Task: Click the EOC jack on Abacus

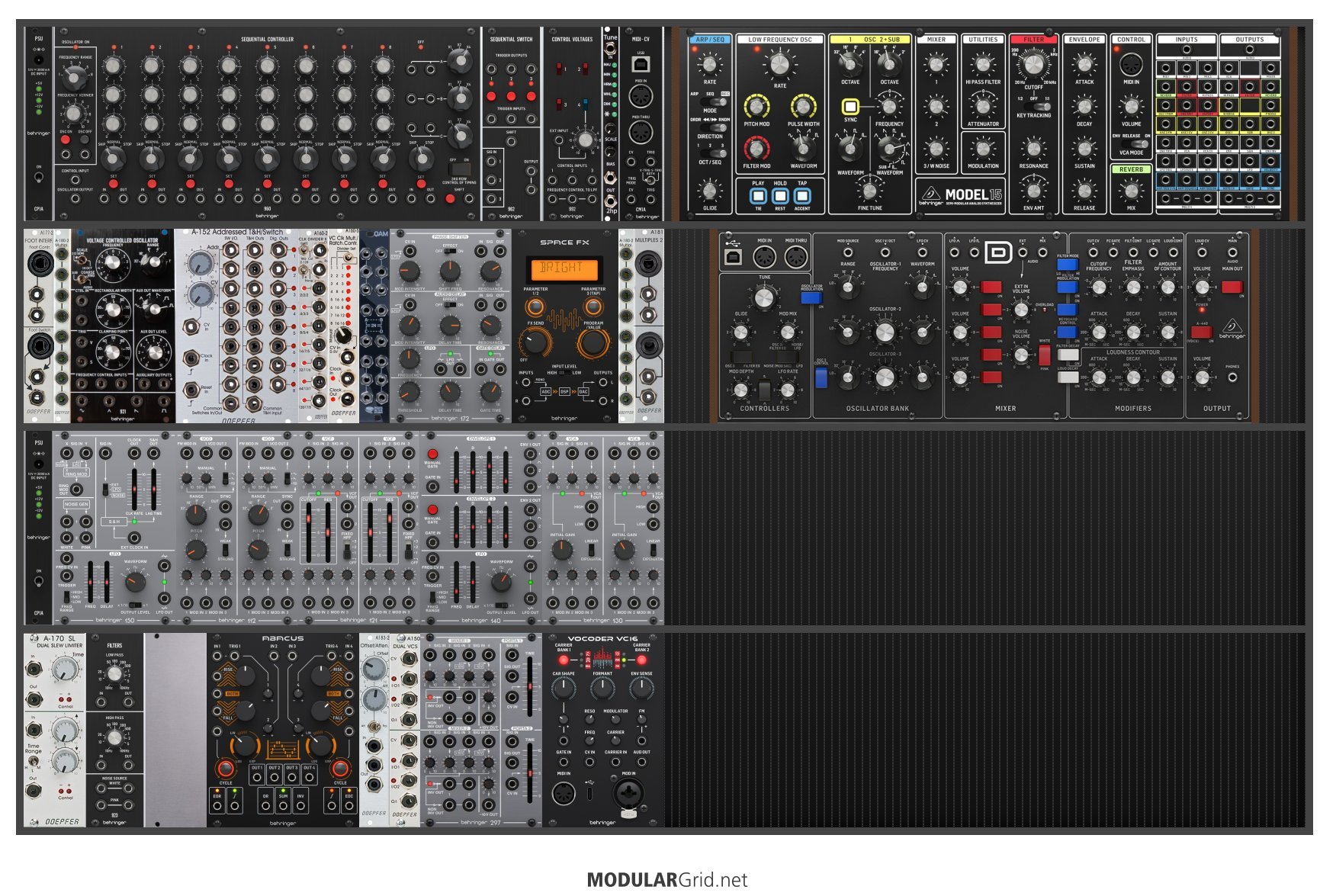Action: 348,806
